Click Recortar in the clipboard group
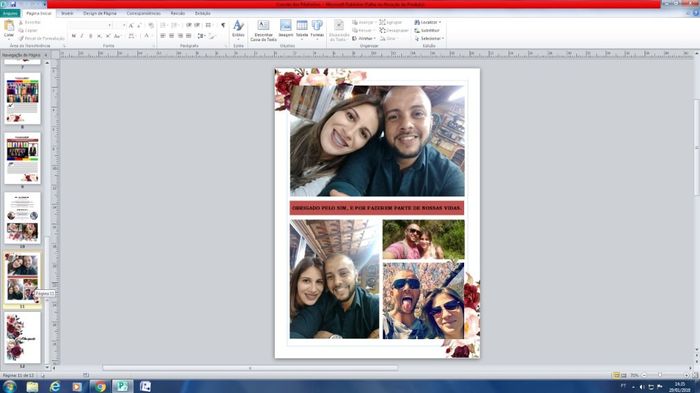The width and height of the screenshot is (700, 393). click(29, 22)
